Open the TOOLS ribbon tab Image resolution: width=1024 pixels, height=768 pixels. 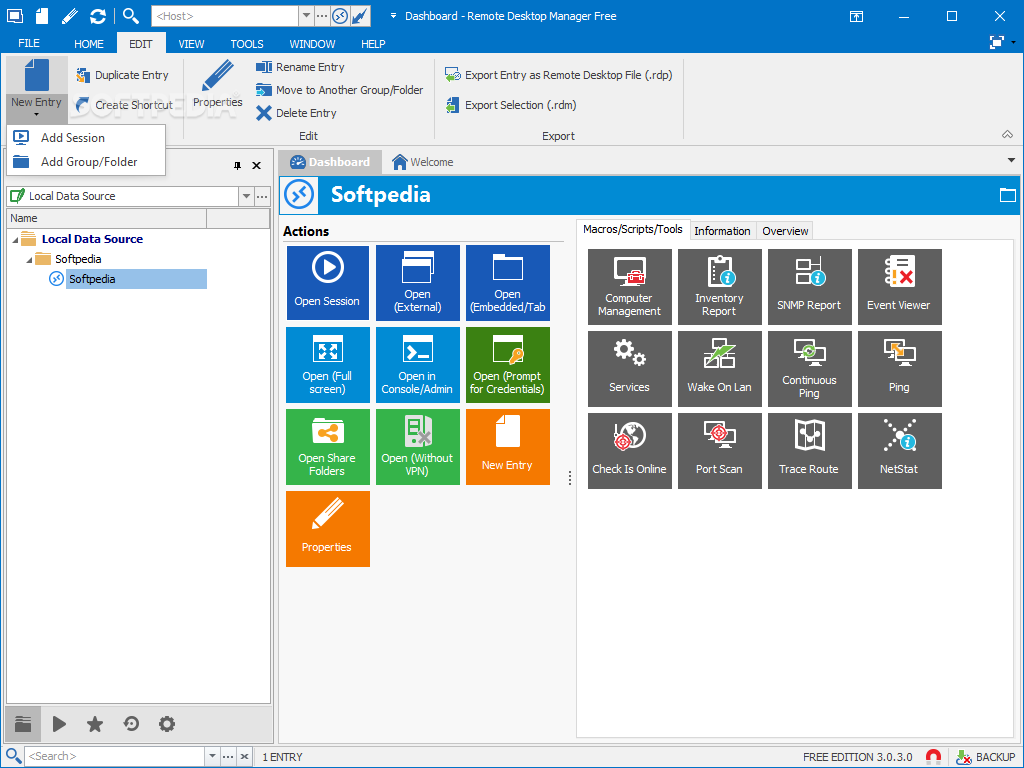point(247,44)
